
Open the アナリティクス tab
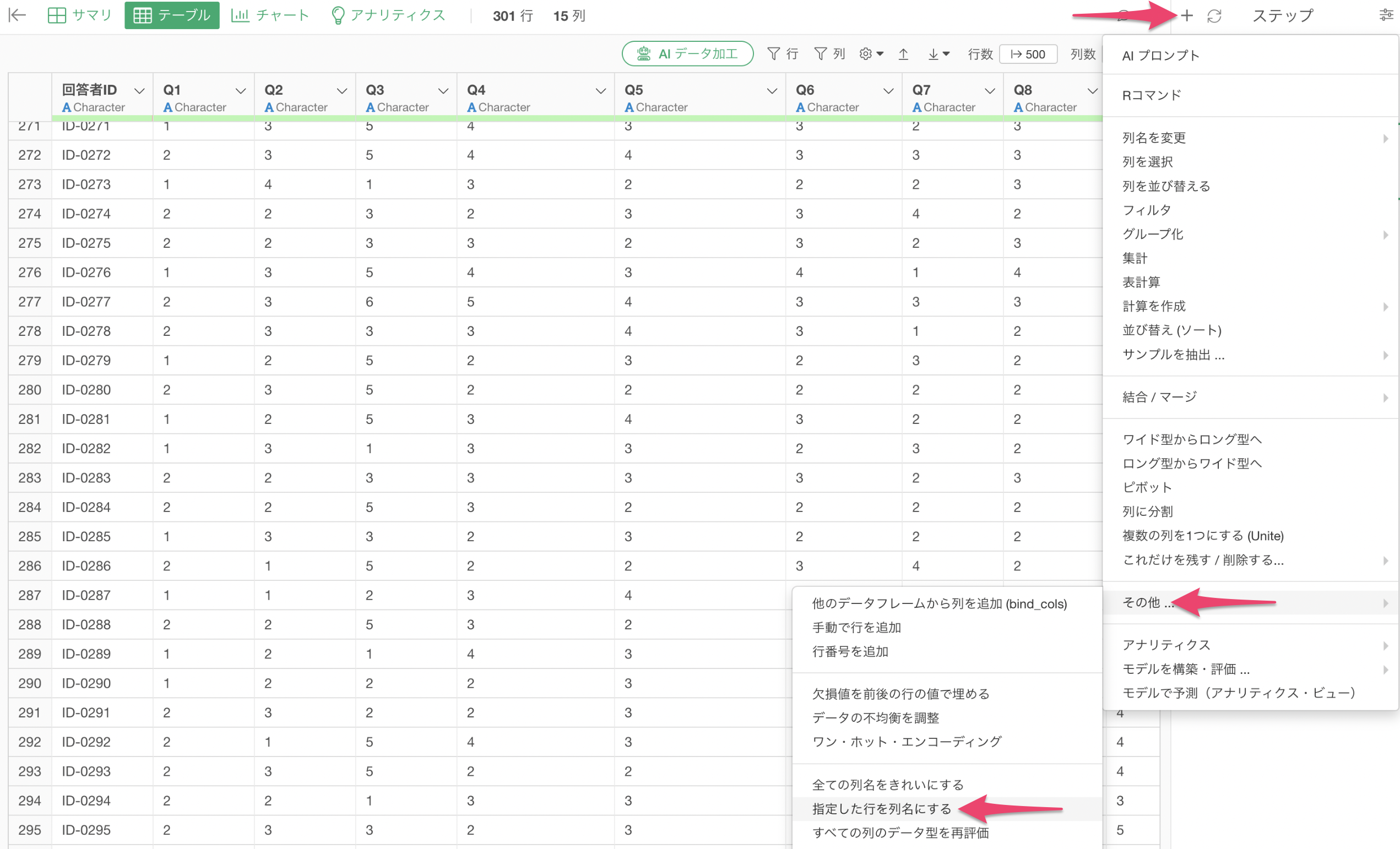[x=388, y=15]
